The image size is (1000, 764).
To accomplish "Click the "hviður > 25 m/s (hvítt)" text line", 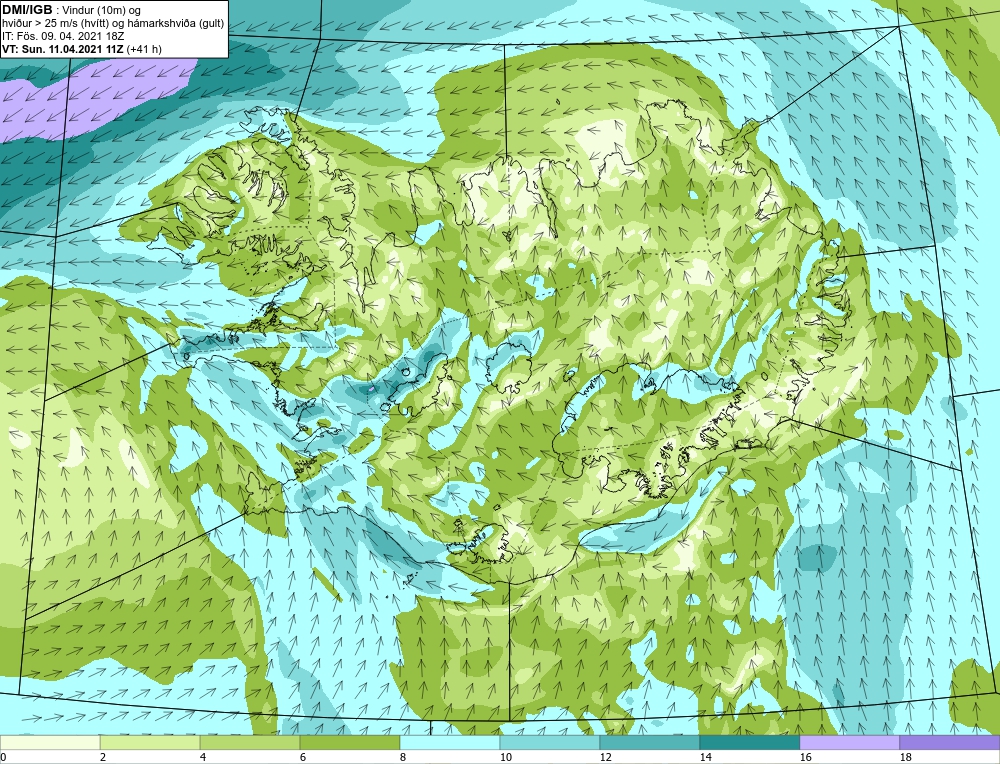I will click(54, 24).
